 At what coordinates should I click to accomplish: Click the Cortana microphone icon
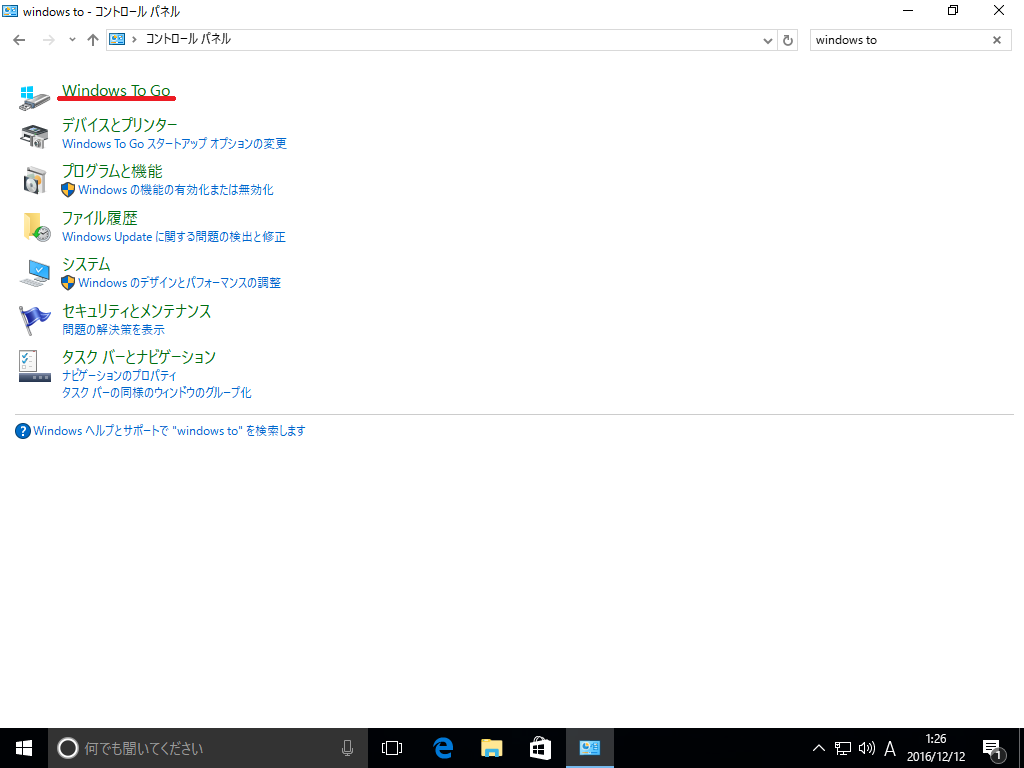(347, 748)
